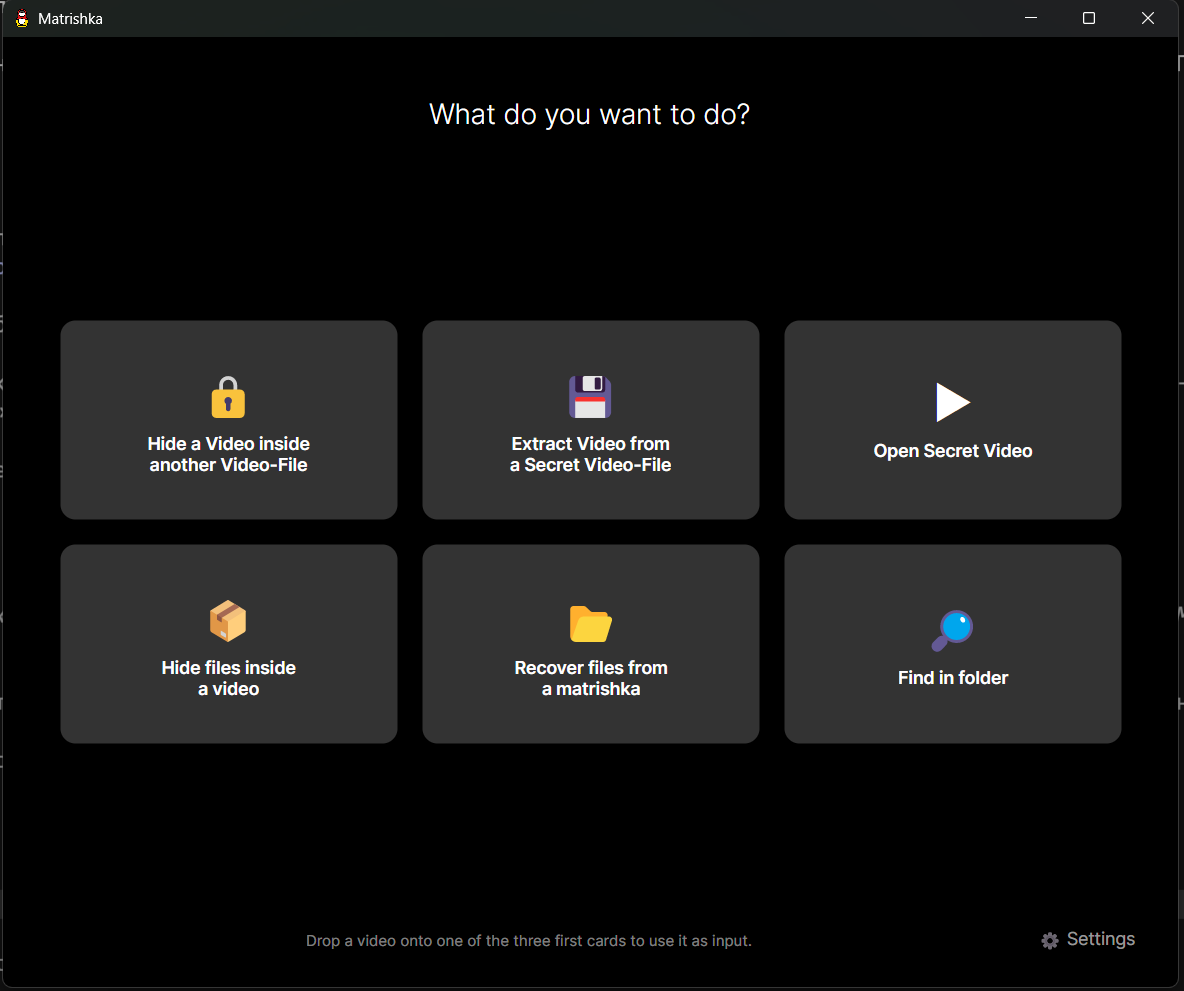
Task: Close the Matrishka window
Action: point(1148,18)
